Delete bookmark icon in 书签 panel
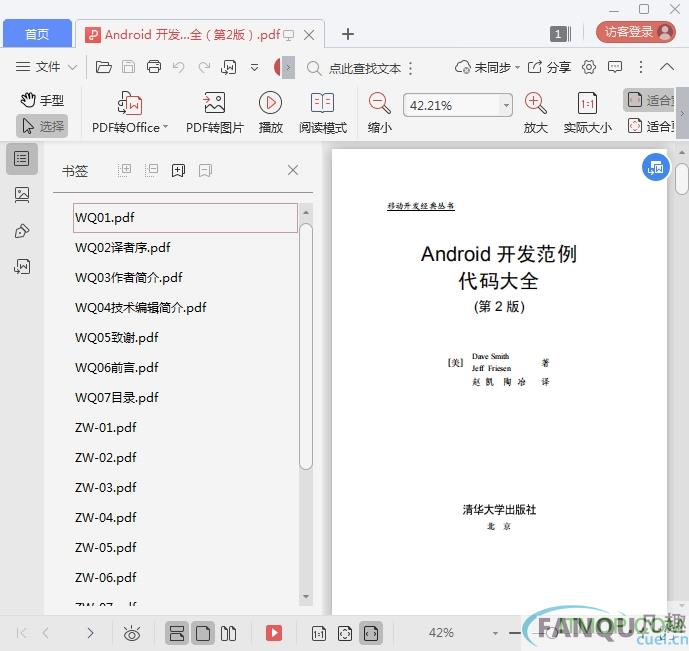The image size is (689, 651). pyautogui.click(x=205, y=170)
